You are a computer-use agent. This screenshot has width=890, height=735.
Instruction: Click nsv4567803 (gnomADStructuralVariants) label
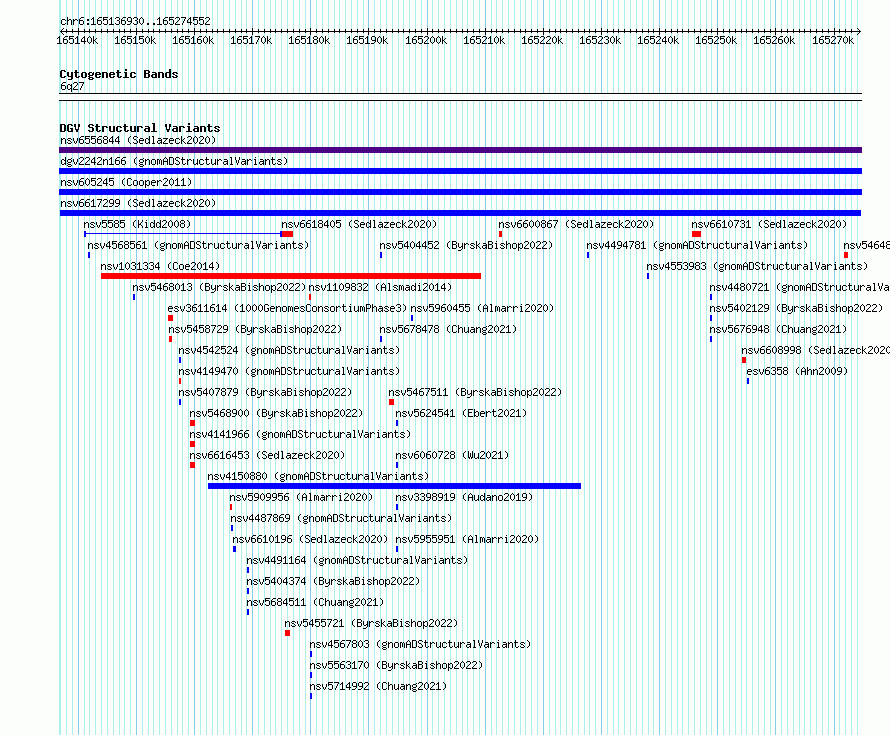[420, 644]
